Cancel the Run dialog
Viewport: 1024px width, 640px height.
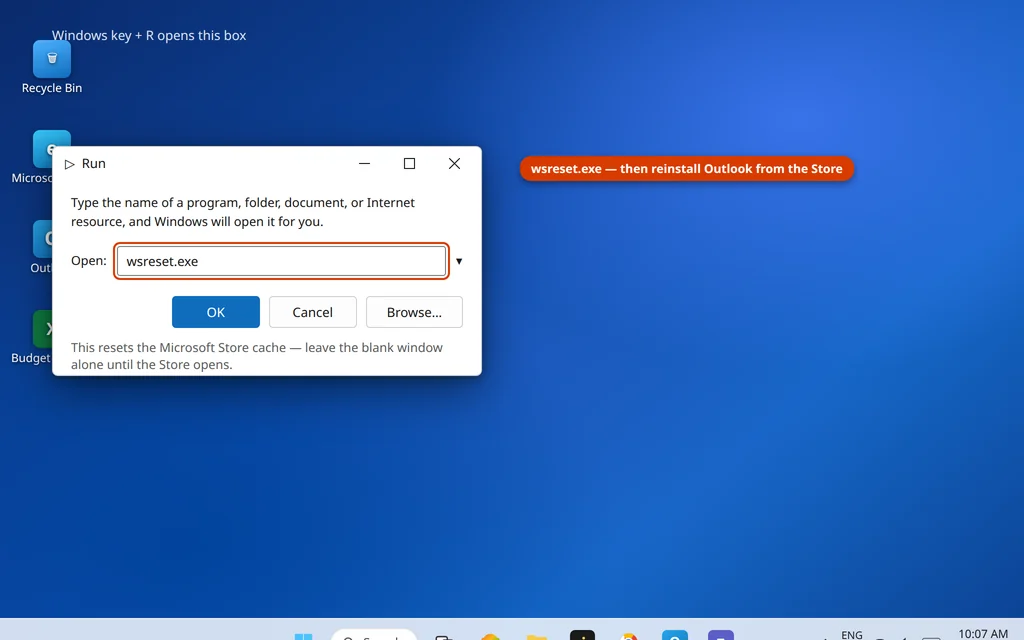[x=313, y=312]
